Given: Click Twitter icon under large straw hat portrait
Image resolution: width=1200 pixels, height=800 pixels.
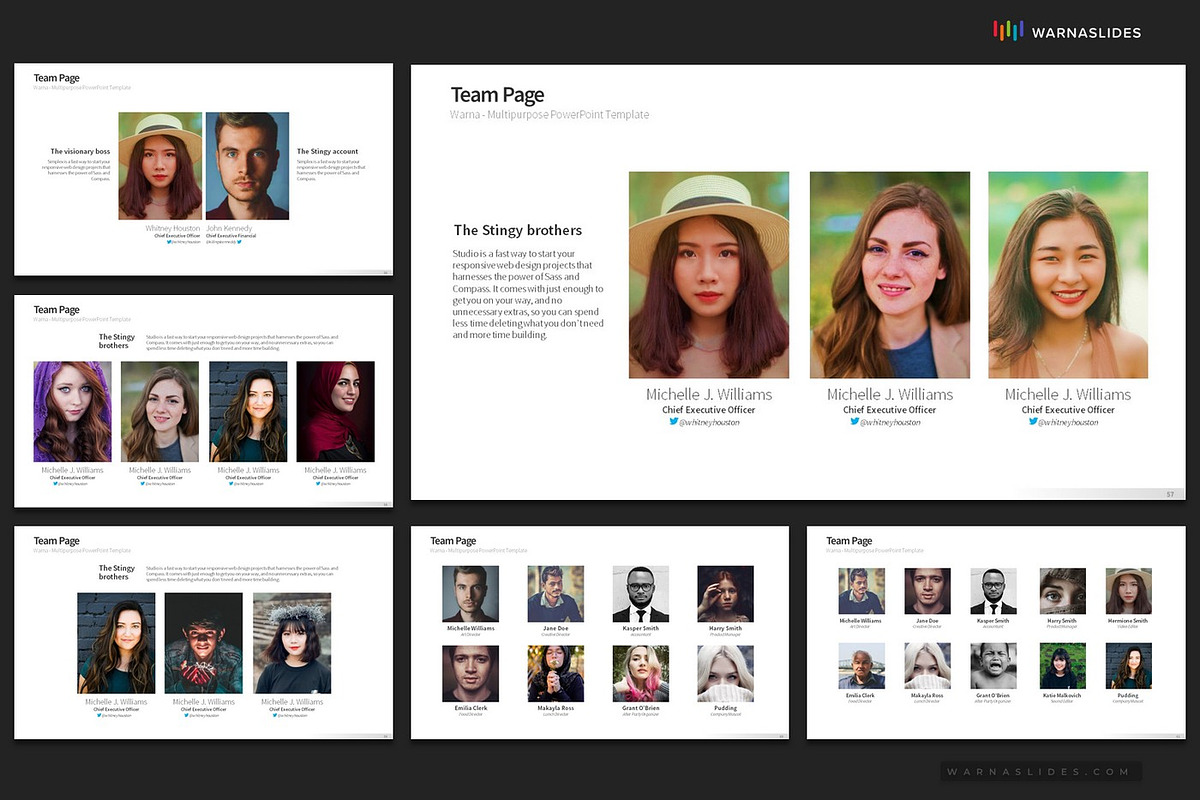Looking at the screenshot, I should coord(674,421).
